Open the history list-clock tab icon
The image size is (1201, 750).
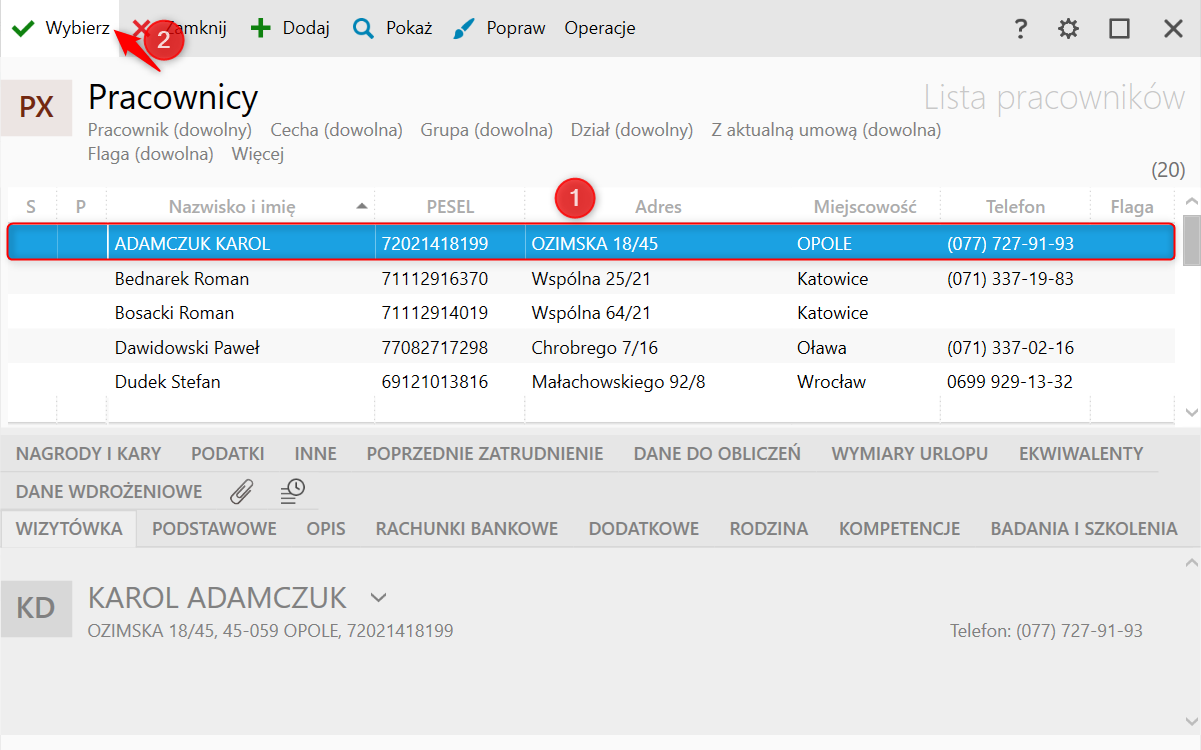pos(292,491)
